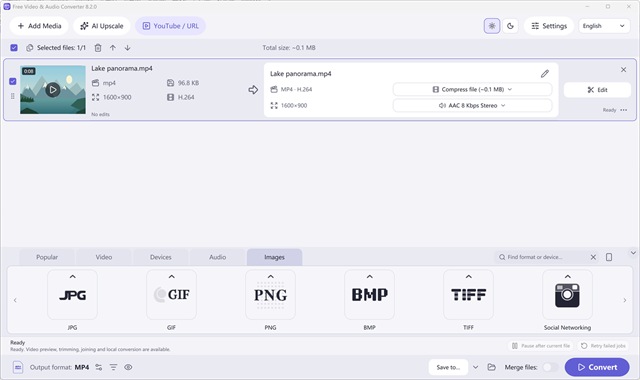Screen dimensions: 640x380
Task: Uncheck the Lake panorama.mp4 file checkbox
Action: pyautogui.click(x=13, y=81)
